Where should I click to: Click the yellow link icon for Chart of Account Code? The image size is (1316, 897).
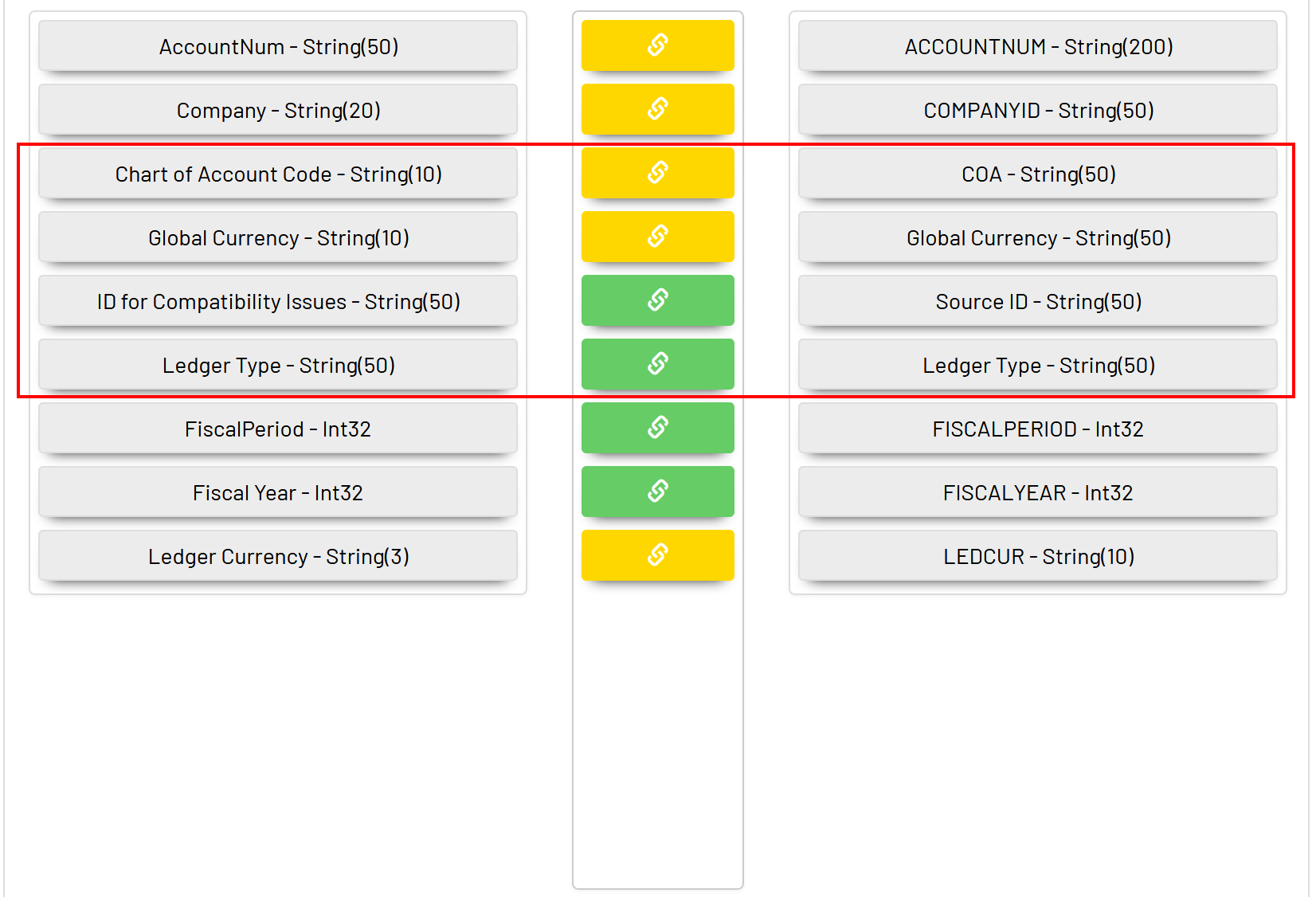point(657,173)
